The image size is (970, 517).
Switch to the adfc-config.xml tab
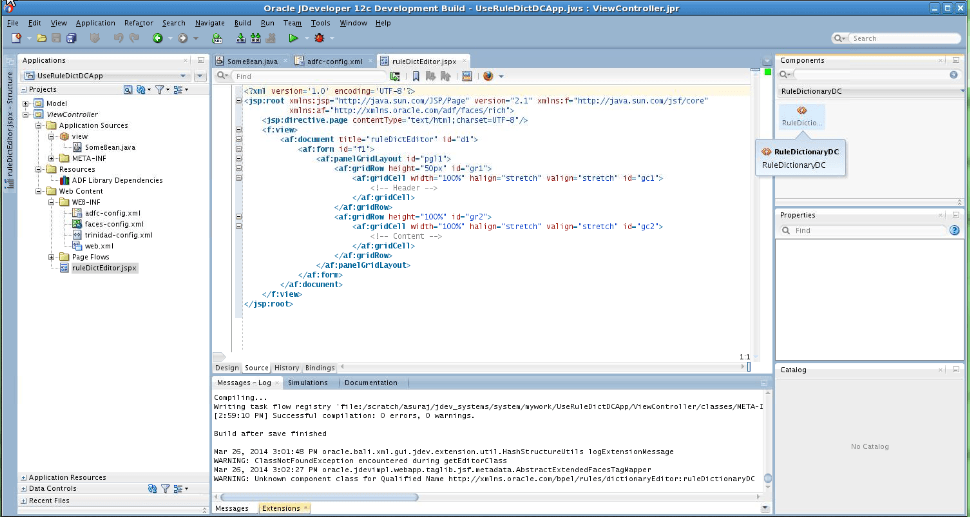point(333,61)
